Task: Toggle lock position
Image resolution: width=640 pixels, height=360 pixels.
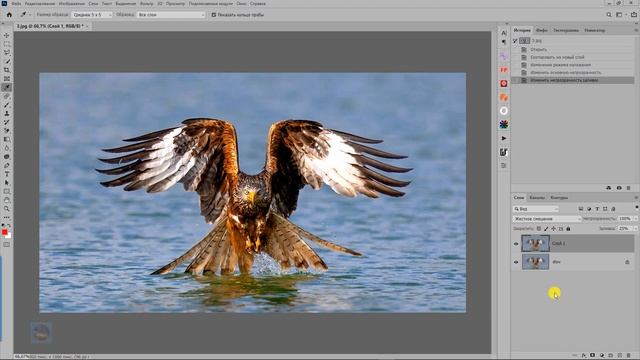Action: pos(553,229)
